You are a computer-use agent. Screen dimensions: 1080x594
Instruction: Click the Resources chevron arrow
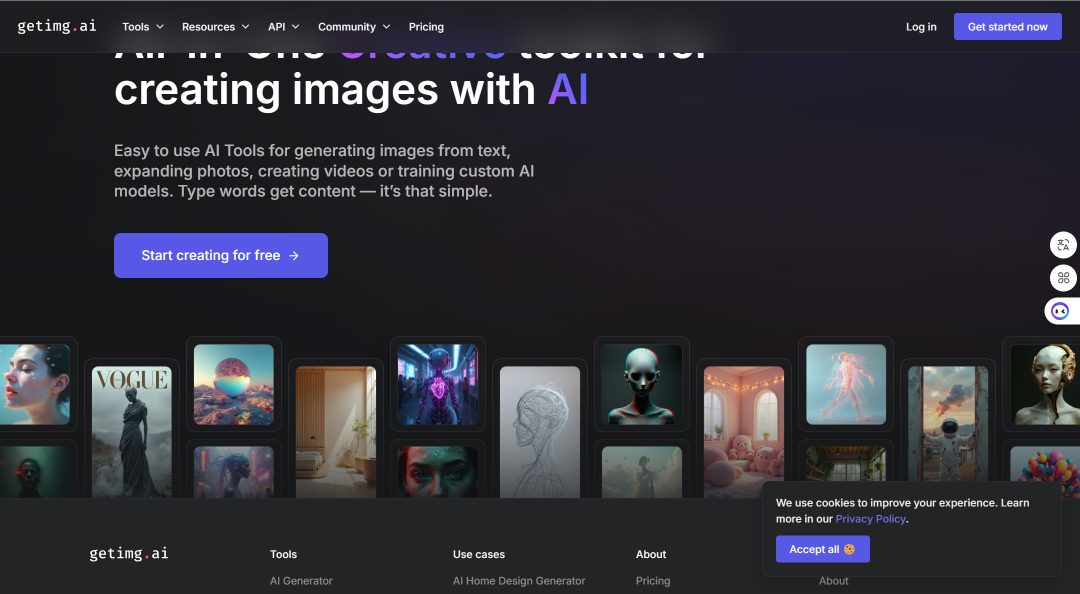[245, 27]
